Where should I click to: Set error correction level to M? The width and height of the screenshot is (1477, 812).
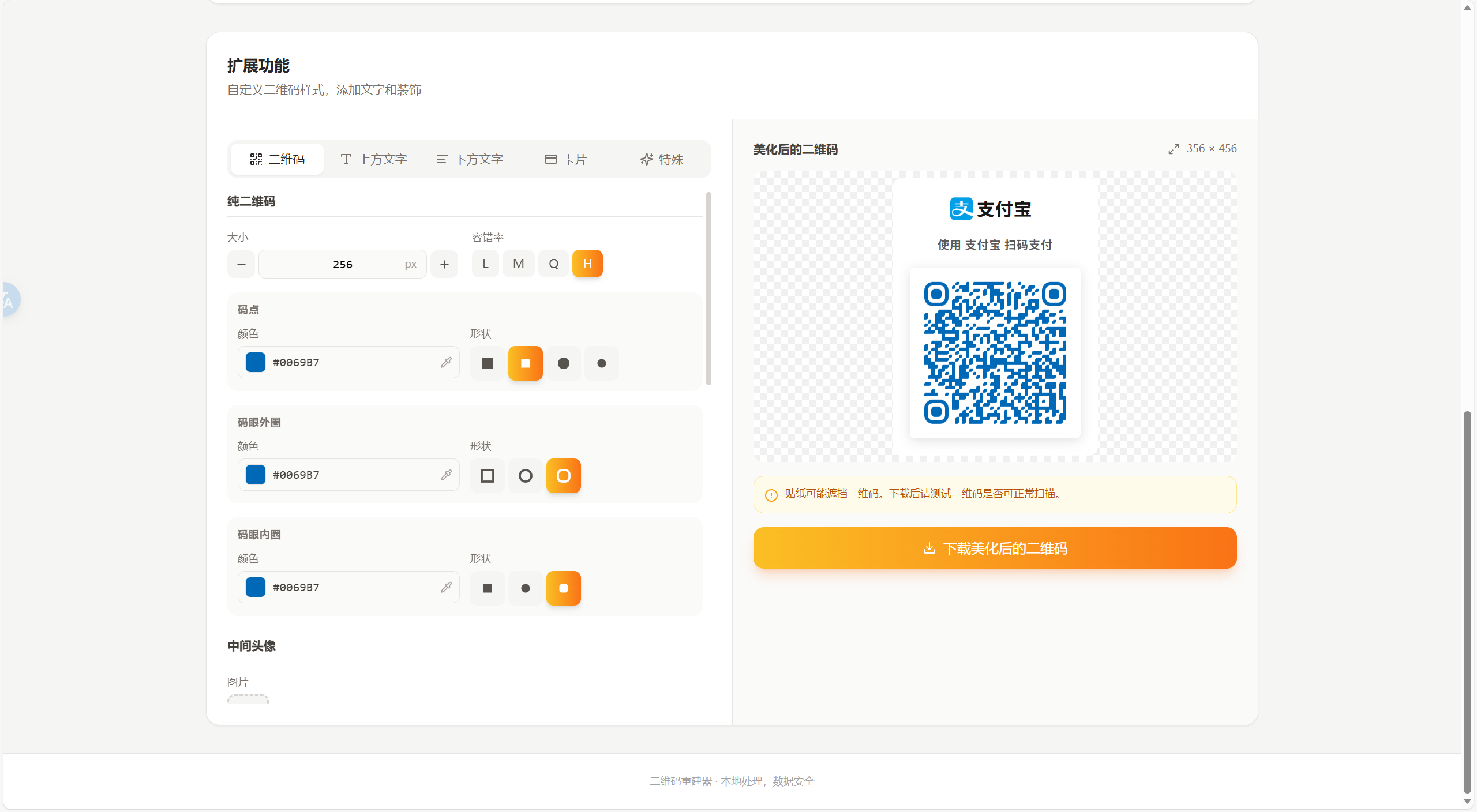click(x=519, y=264)
